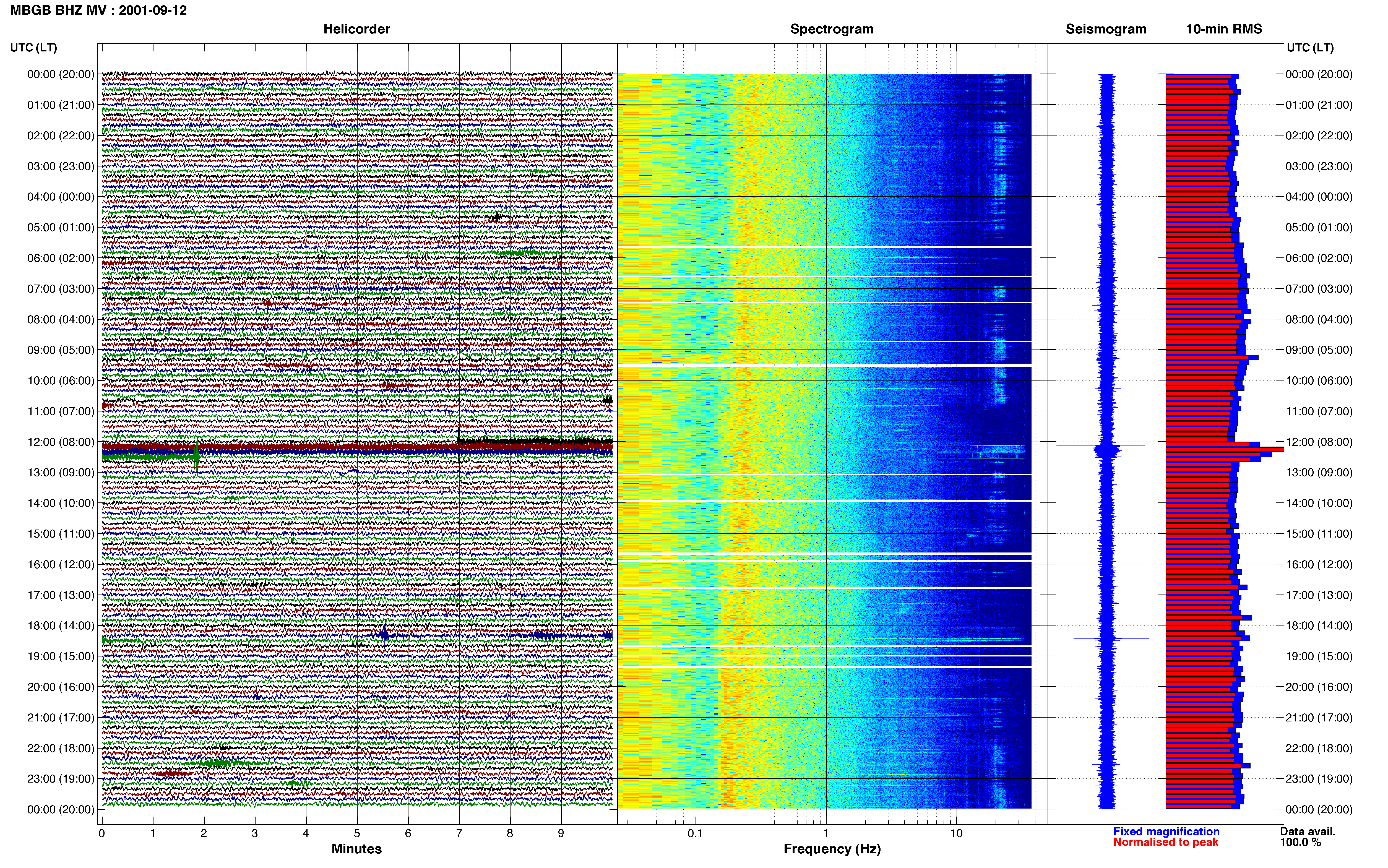
Task: Click the '10' frequency tick label
Action: 956,833
